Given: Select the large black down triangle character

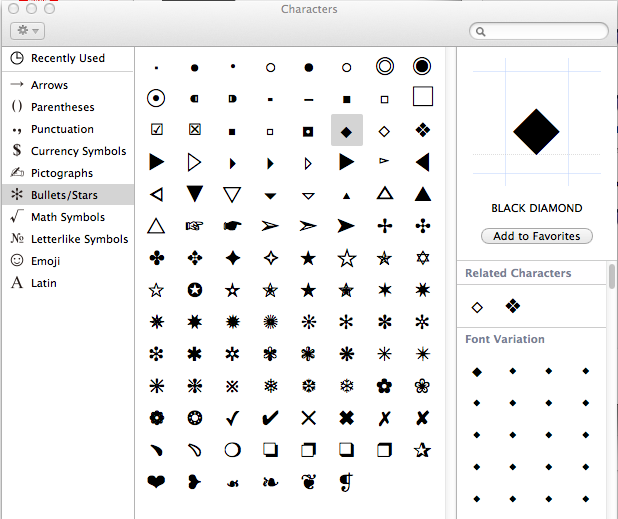Looking at the screenshot, I should (x=194, y=193).
